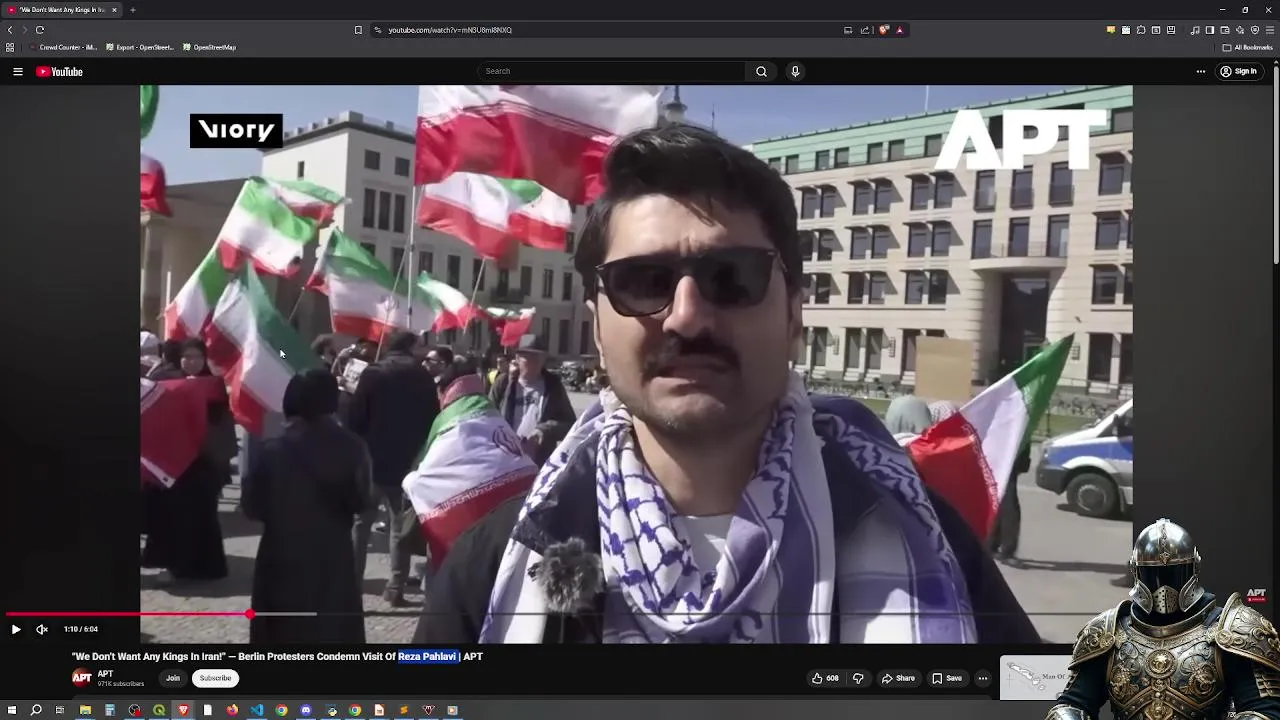Open YouTube settings three-dot menu
1280x720 pixels.
click(1201, 71)
